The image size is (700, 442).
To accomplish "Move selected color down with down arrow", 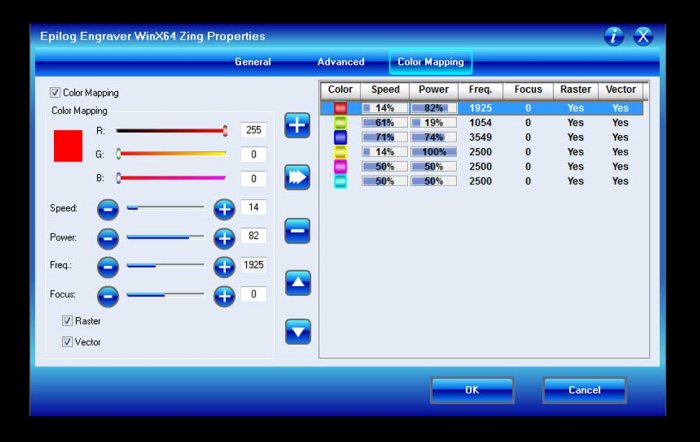I will click(x=297, y=332).
